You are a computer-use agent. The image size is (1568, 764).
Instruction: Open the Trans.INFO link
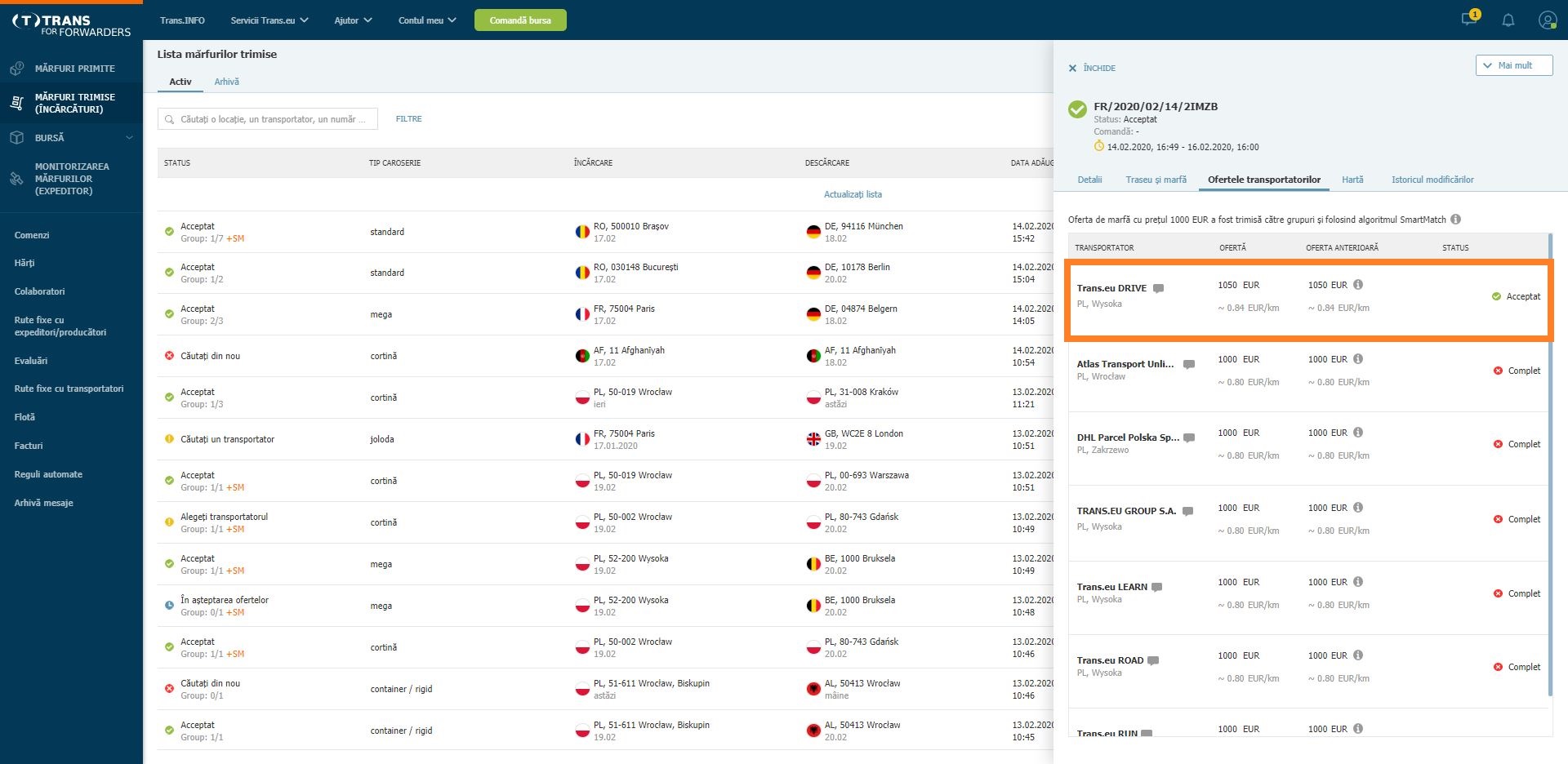[x=182, y=20]
